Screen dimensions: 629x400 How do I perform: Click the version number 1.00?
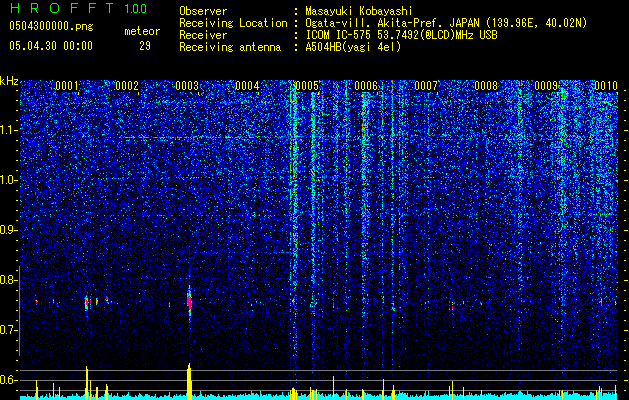pos(136,8)
